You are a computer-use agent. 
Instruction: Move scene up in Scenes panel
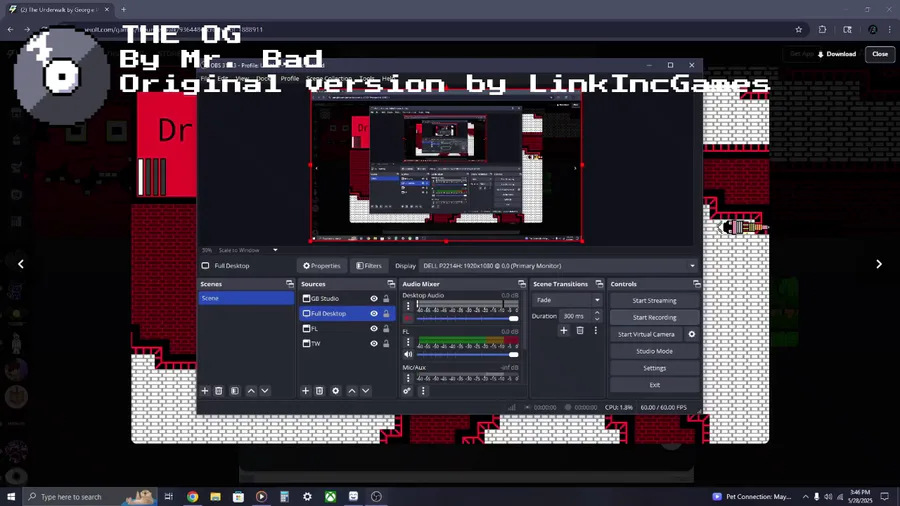[x=251, y=391]
